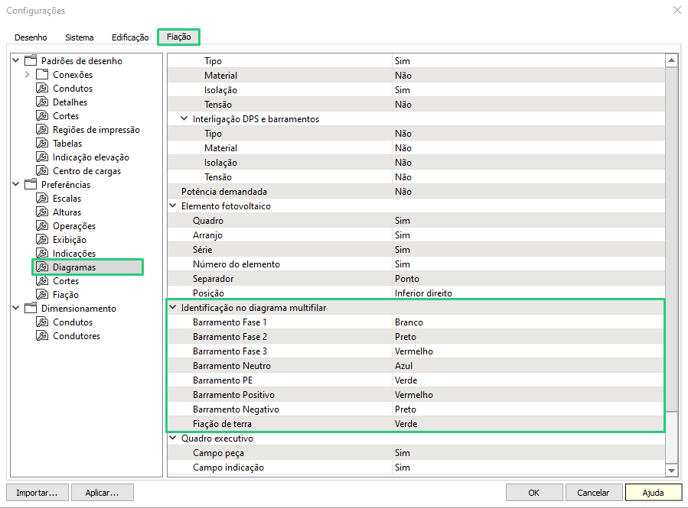The width and height of the screenshot is (688, 508).
Task: Expand the Conexões tree node
Action: [27, 75]
